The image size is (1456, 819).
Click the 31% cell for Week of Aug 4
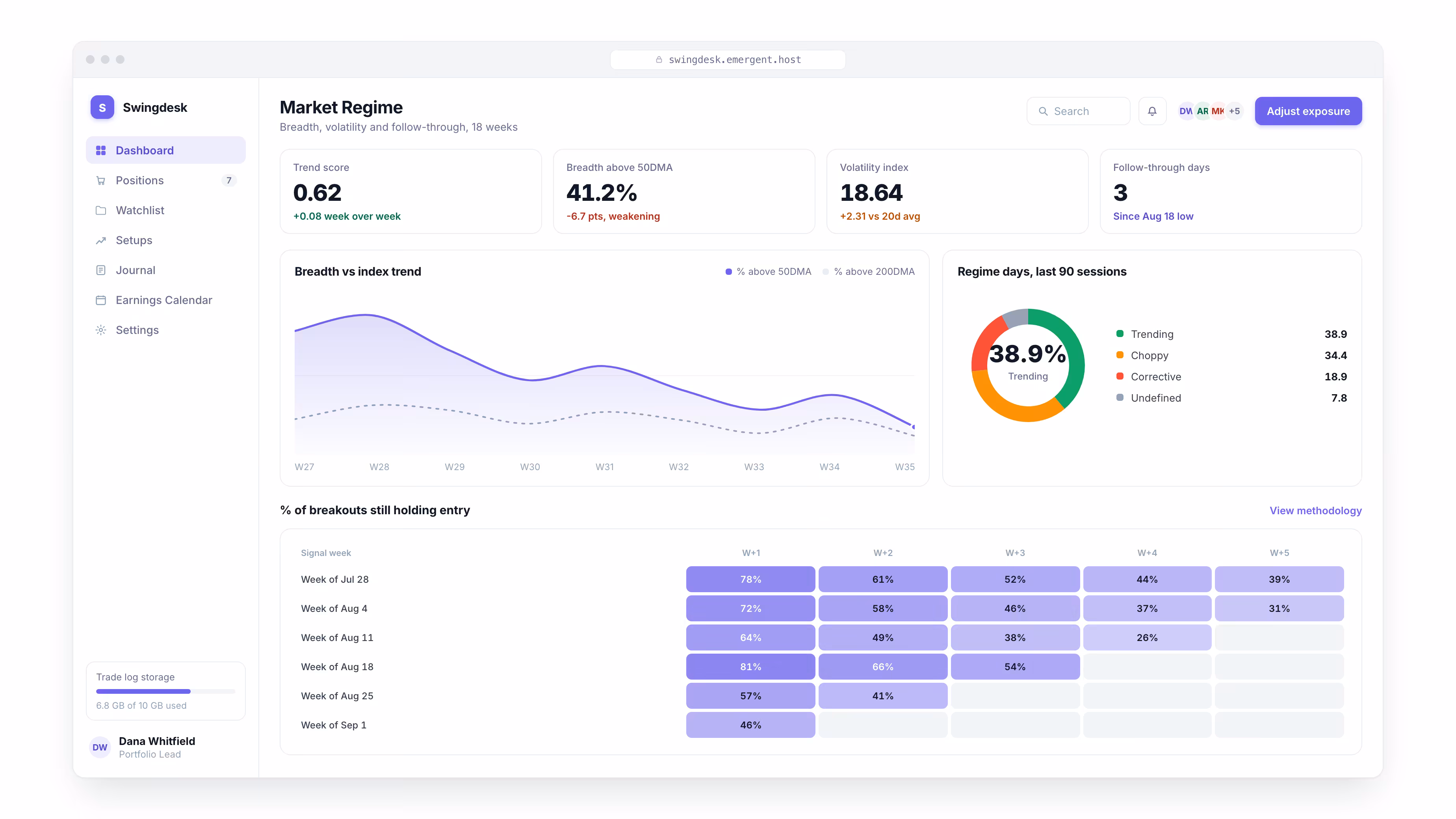coord(1279,608)
